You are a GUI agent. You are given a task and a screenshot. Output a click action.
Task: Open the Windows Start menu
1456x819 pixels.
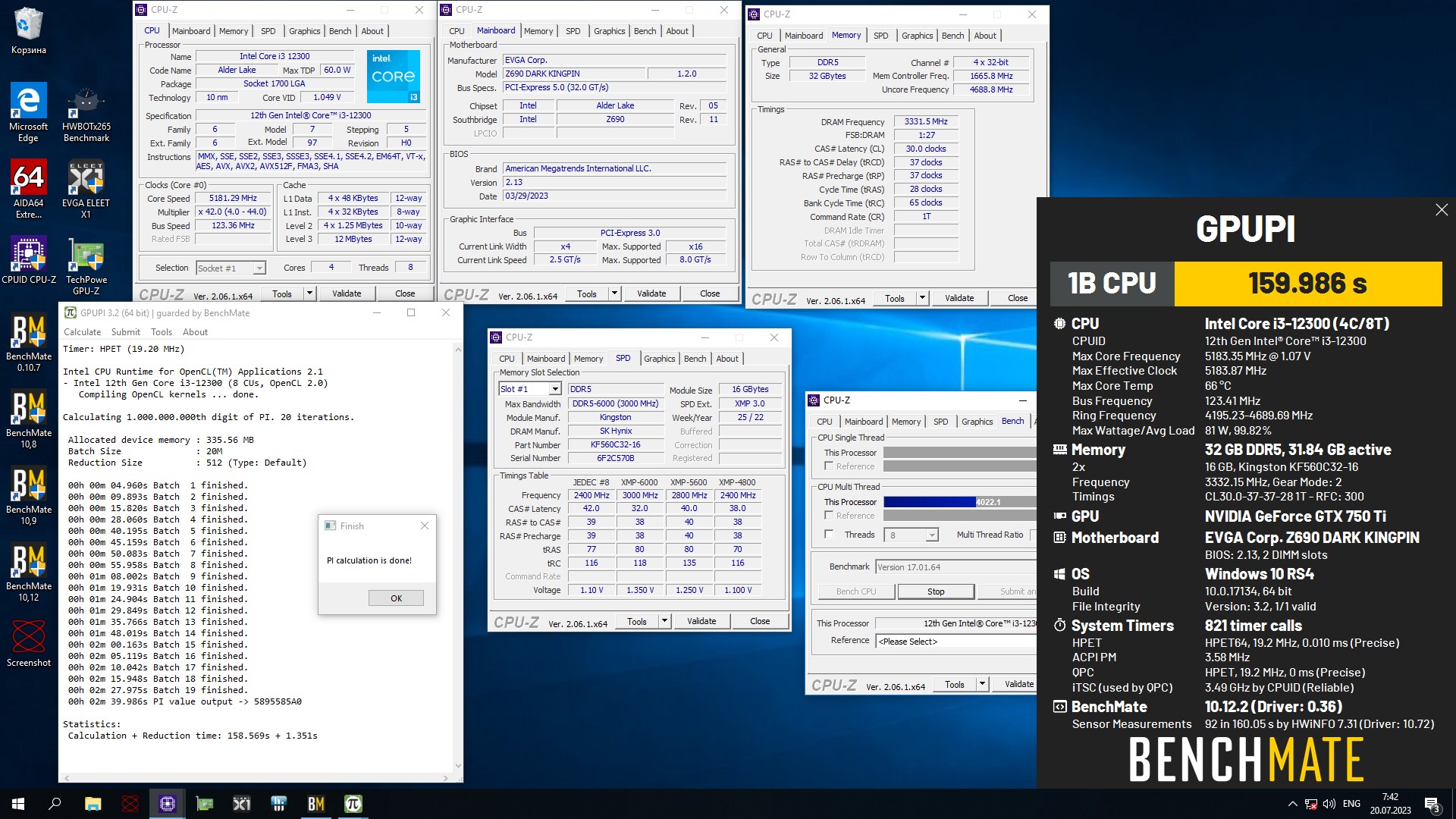pos(18,804)
